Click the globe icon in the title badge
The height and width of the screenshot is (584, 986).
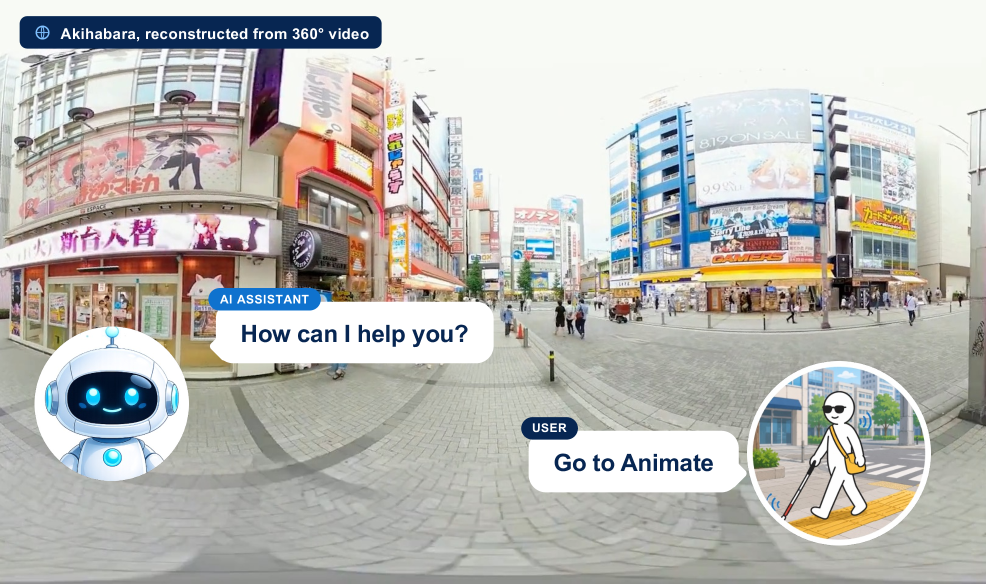(42, 33)
